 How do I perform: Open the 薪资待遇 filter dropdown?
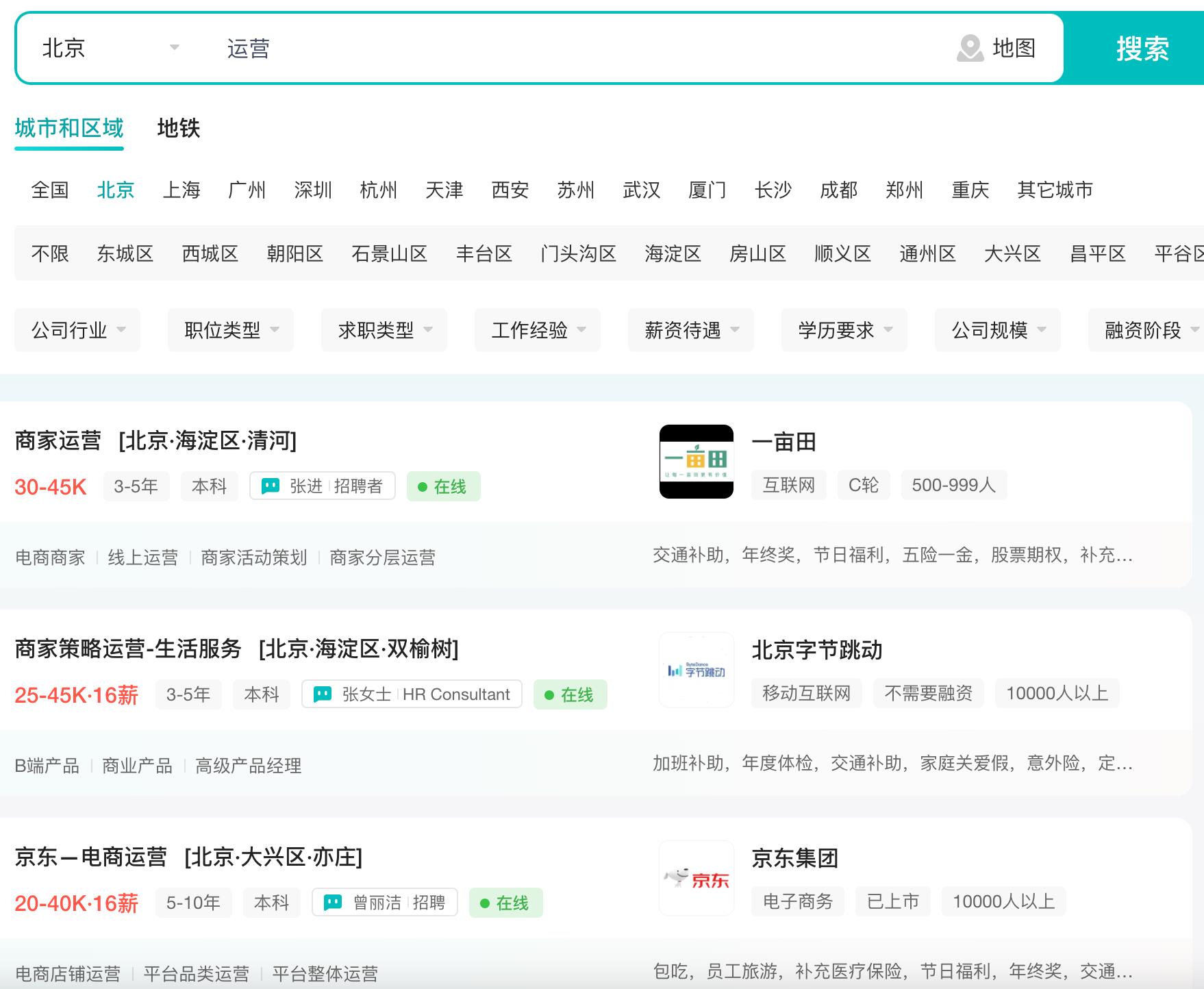[x=691, y=330]
